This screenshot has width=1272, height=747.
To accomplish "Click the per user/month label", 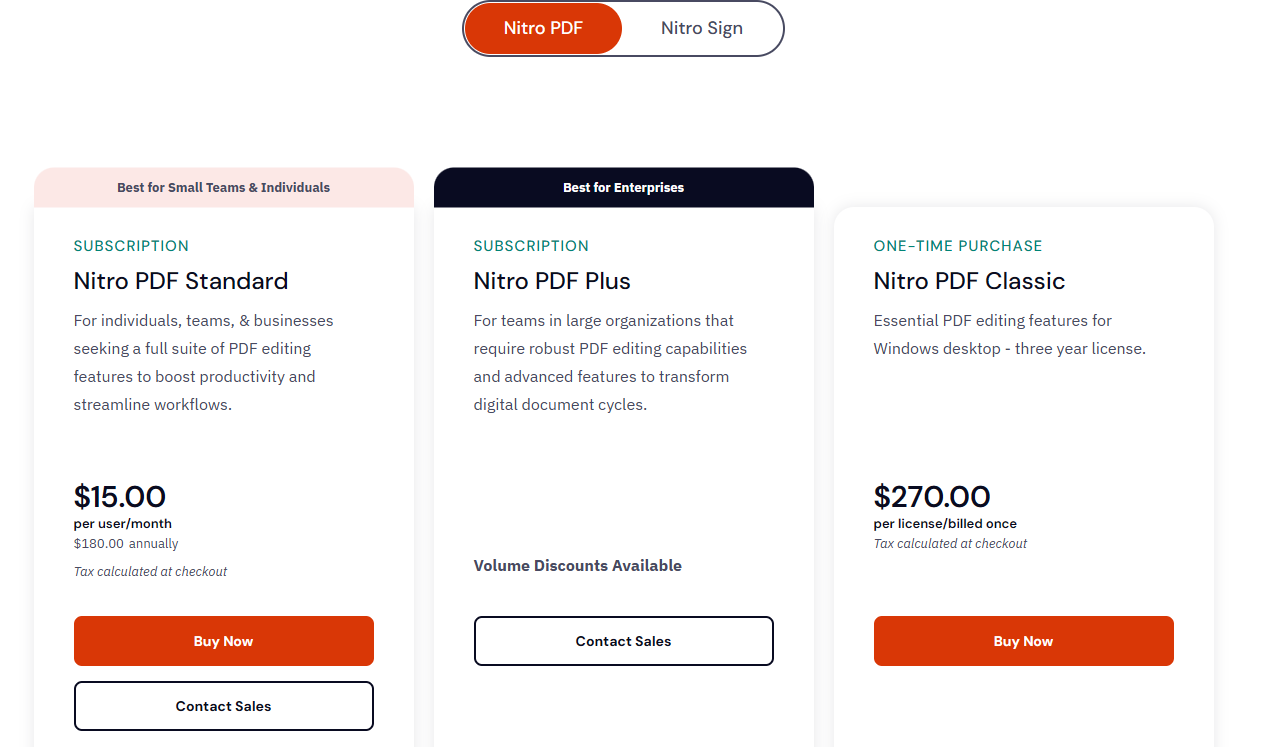I will pyautogui.click(x=123, y=524).
